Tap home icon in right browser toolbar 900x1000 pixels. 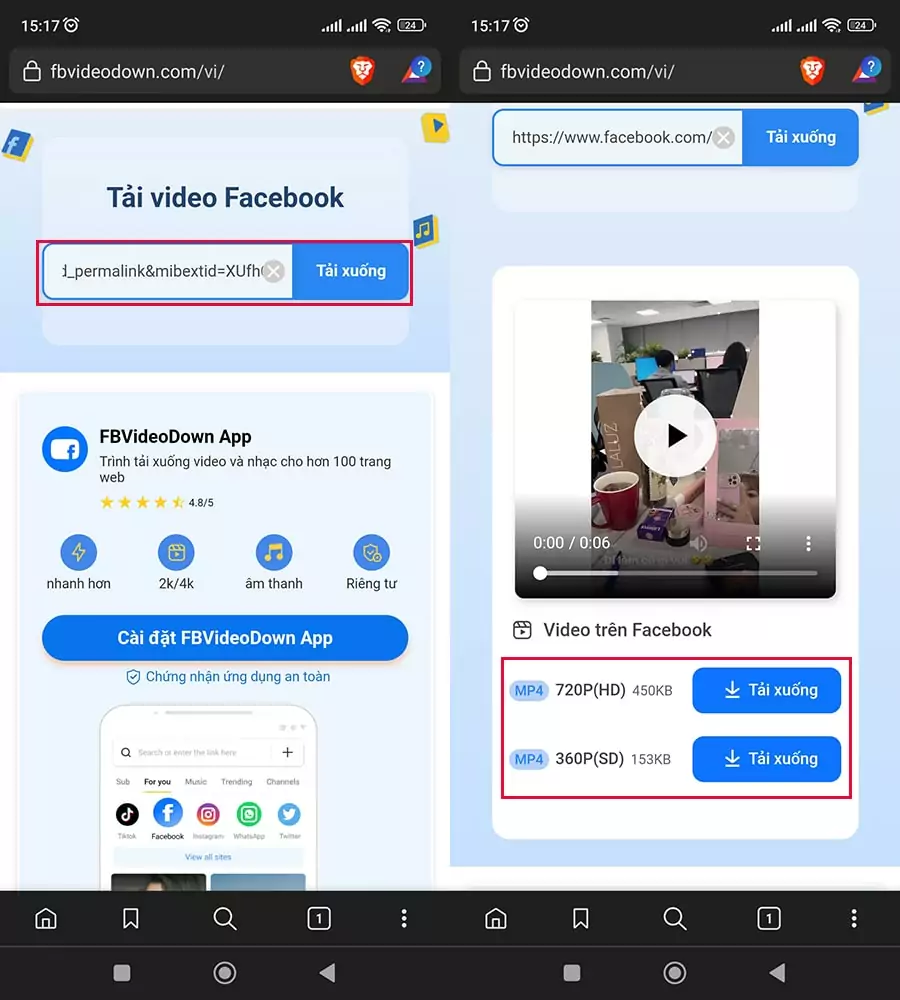pos(496,918)
